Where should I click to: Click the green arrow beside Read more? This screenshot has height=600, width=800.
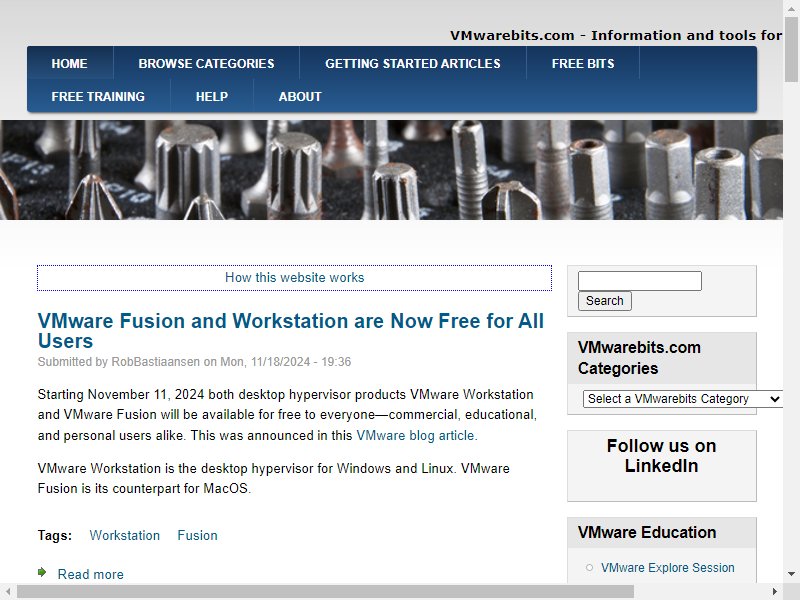[x=42, y=572]
